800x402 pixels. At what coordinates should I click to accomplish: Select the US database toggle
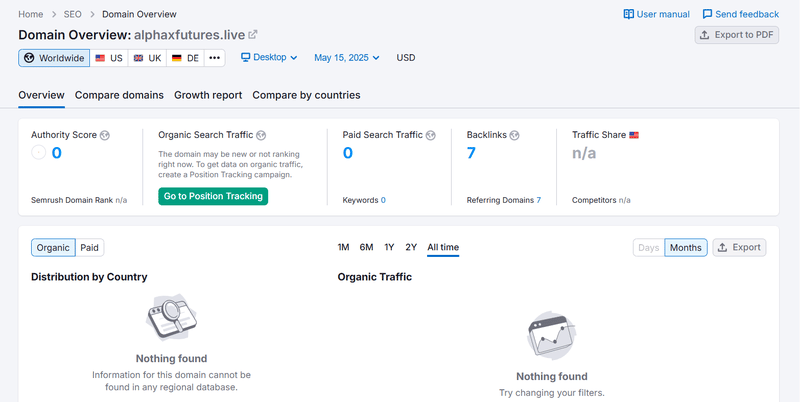[109, 58]
